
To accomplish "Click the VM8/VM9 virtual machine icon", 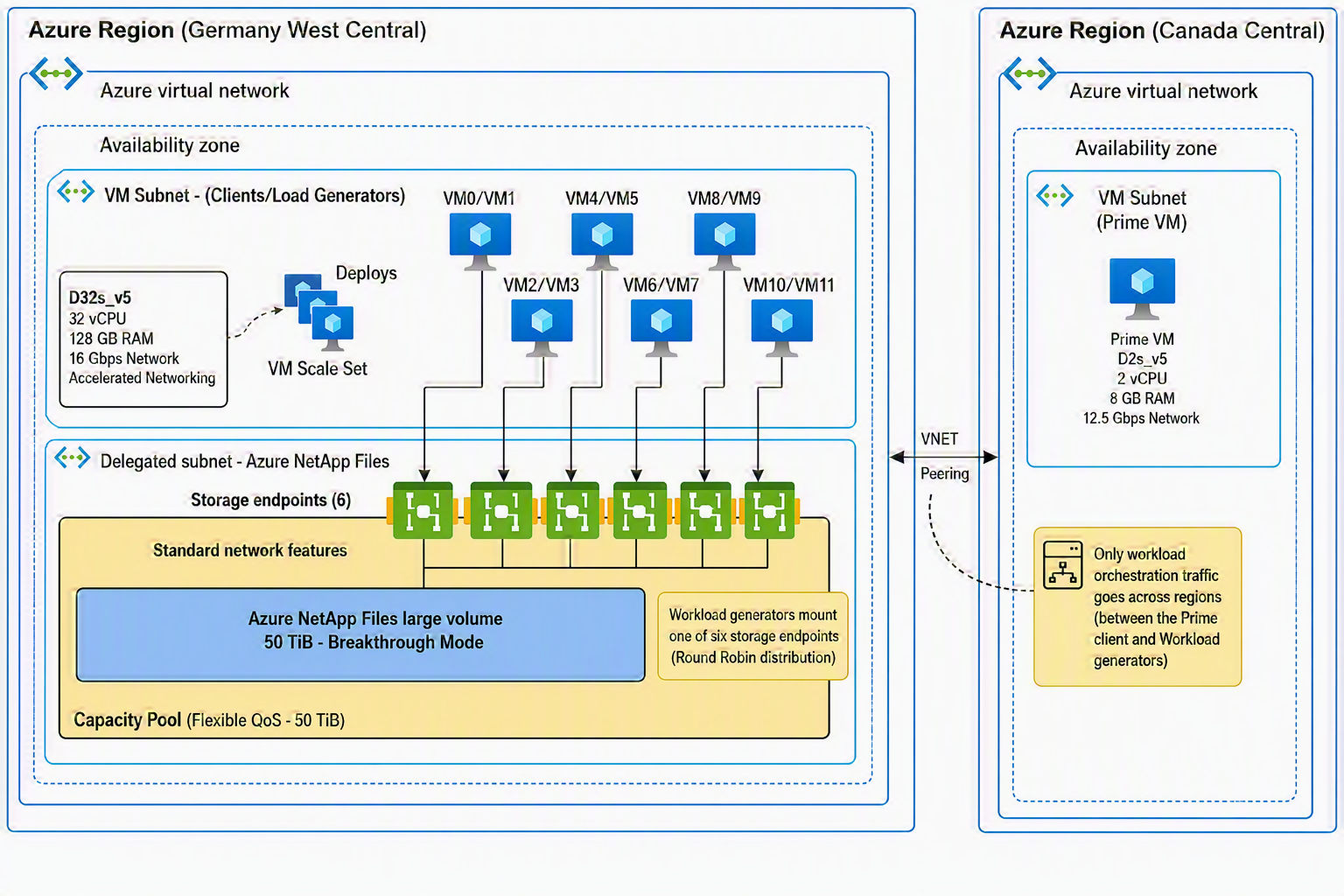I will 724,241.
